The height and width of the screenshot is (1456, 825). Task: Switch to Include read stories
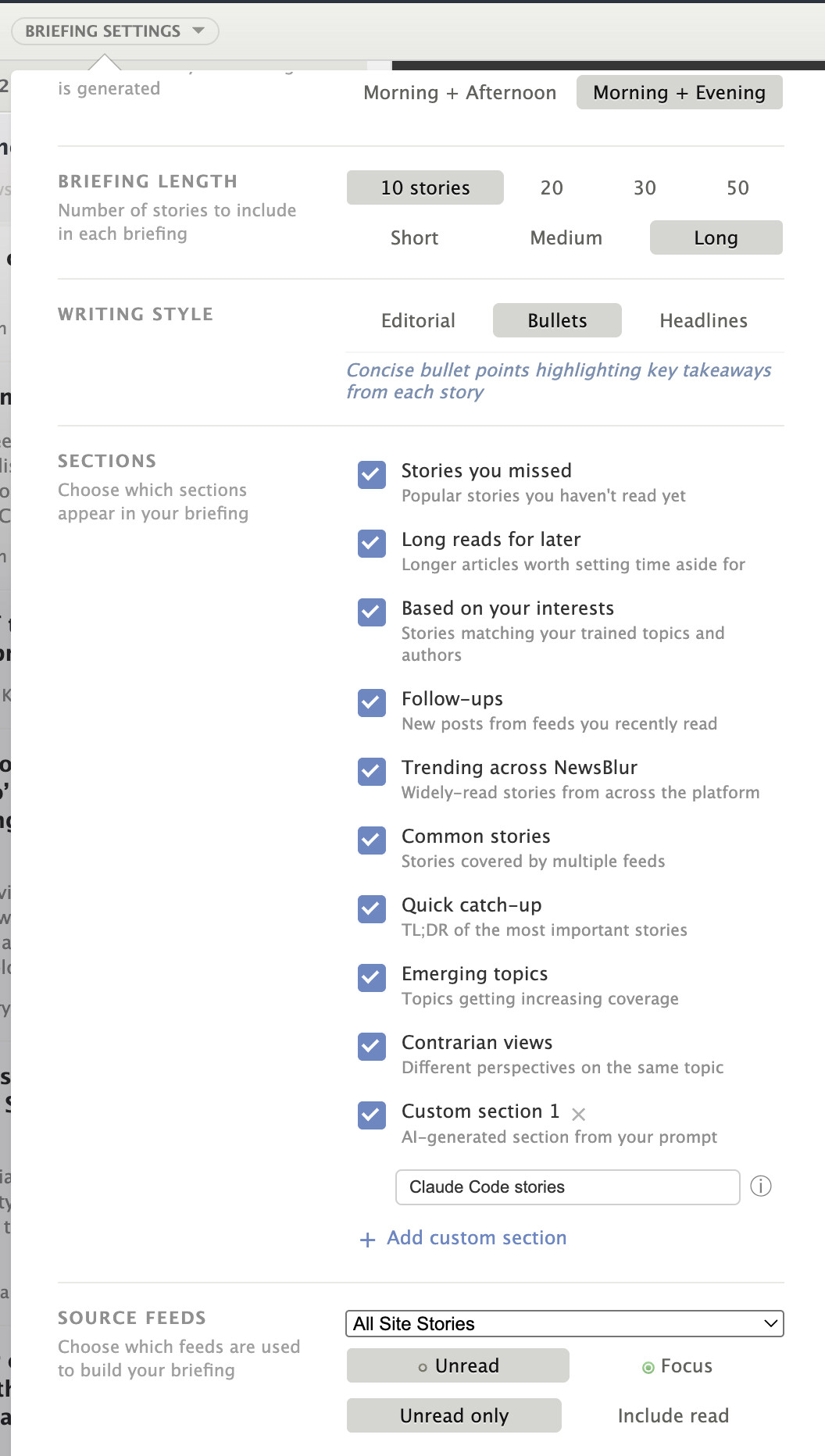click(673, 1416)
